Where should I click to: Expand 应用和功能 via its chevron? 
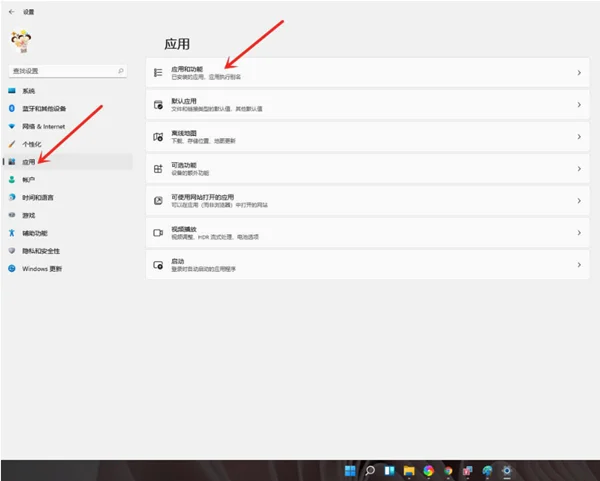(x=579, y=73)
